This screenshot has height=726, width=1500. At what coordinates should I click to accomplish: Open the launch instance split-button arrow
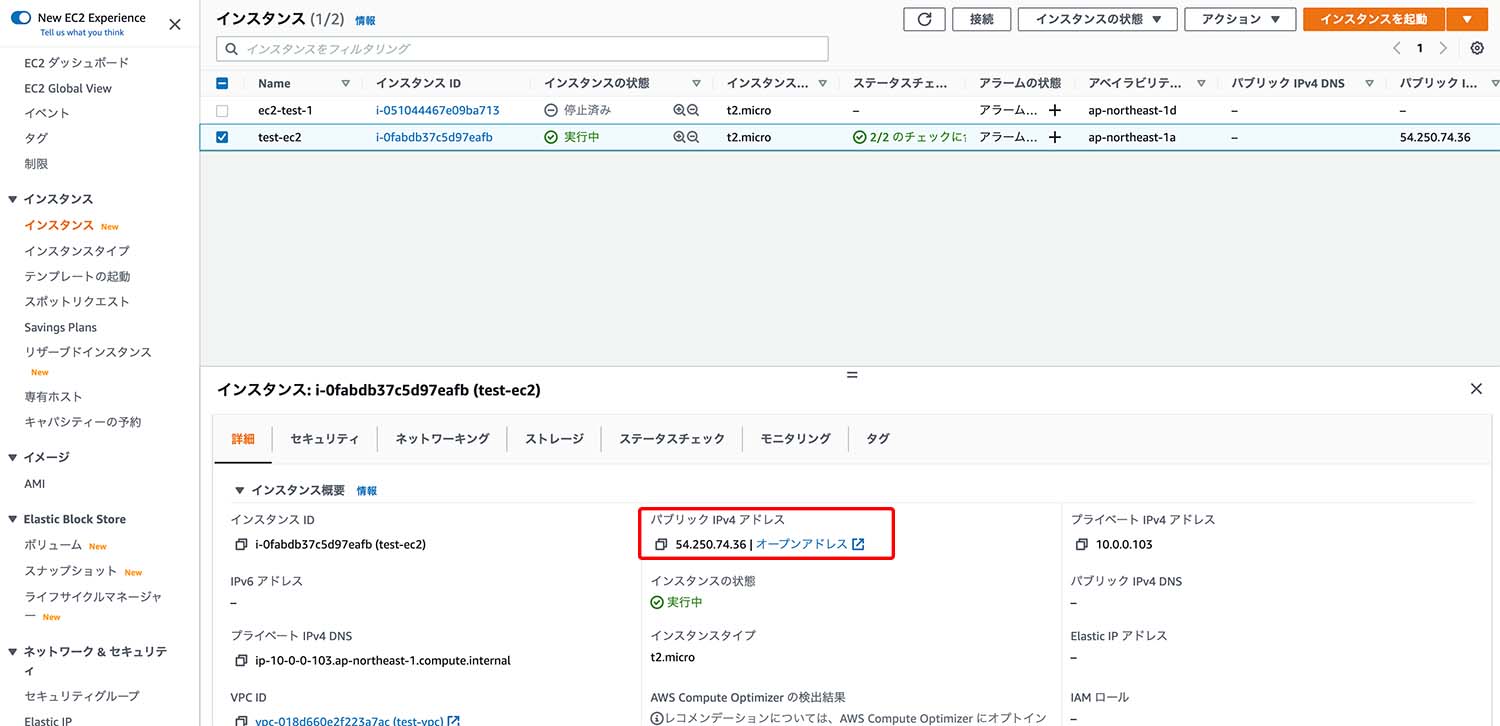tap(1466, 19)
